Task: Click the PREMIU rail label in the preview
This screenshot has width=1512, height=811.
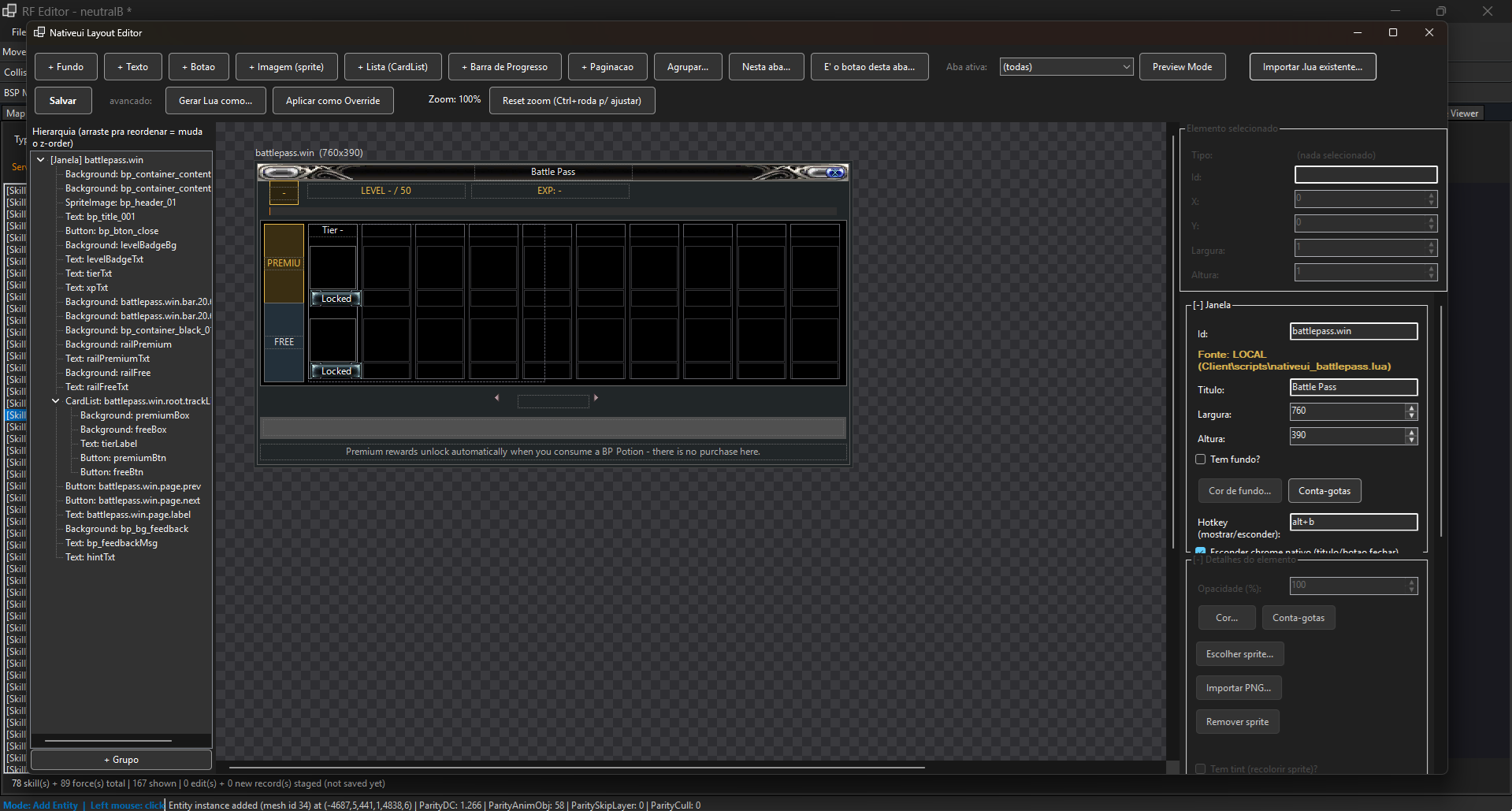Action: coord(284,263)
